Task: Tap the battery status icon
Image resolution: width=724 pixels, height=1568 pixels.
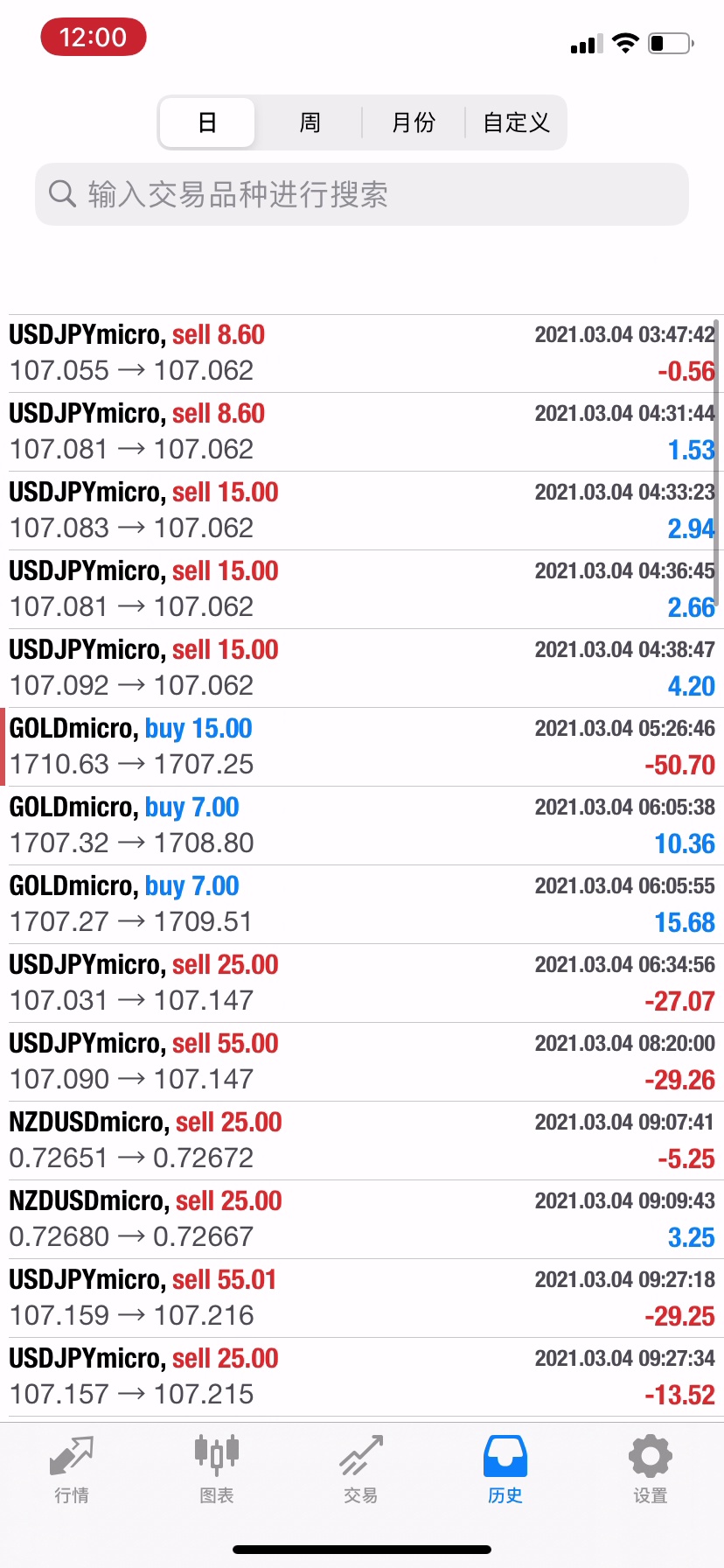Action: coord(671,43)
